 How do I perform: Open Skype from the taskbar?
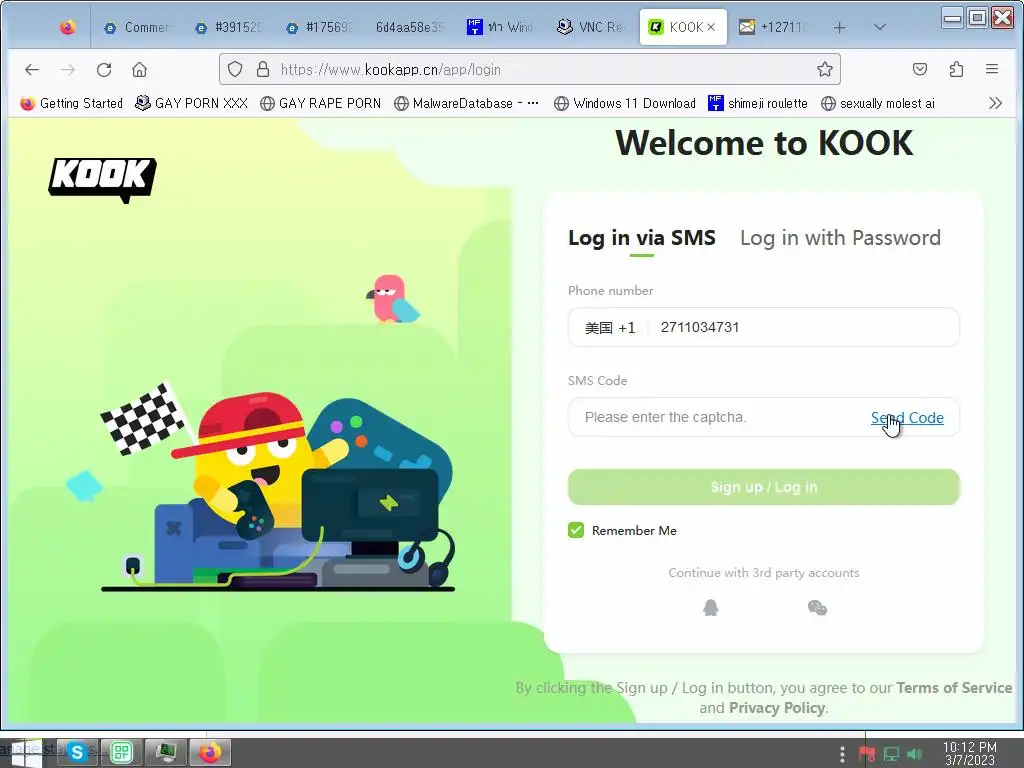77,752
